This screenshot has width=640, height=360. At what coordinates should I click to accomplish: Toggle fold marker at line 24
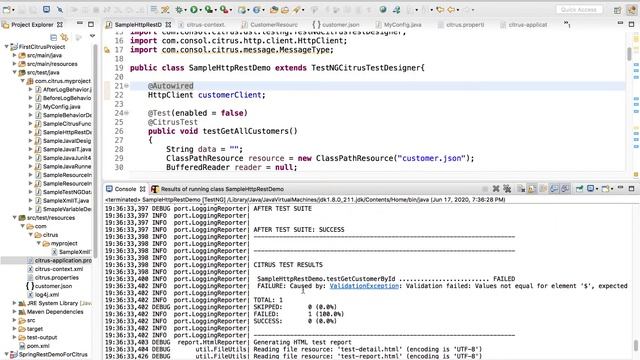127,113
